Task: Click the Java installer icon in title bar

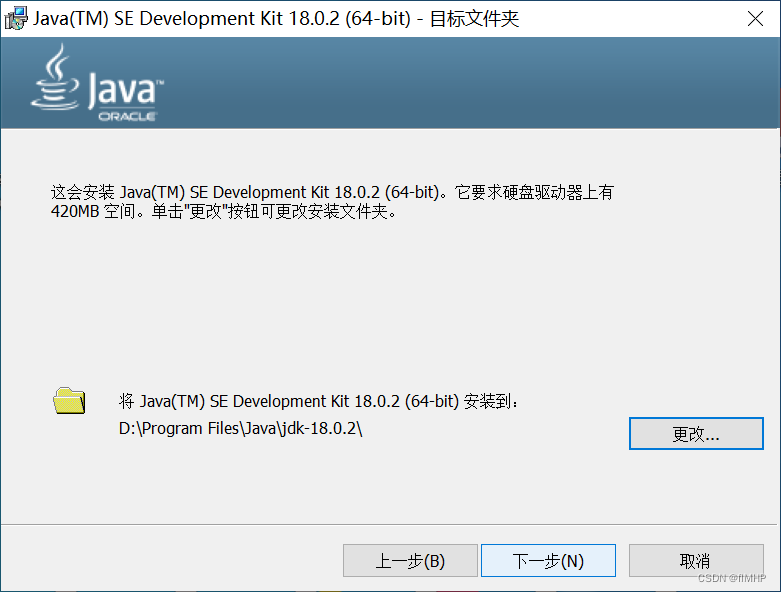Action: coord(16,18)
